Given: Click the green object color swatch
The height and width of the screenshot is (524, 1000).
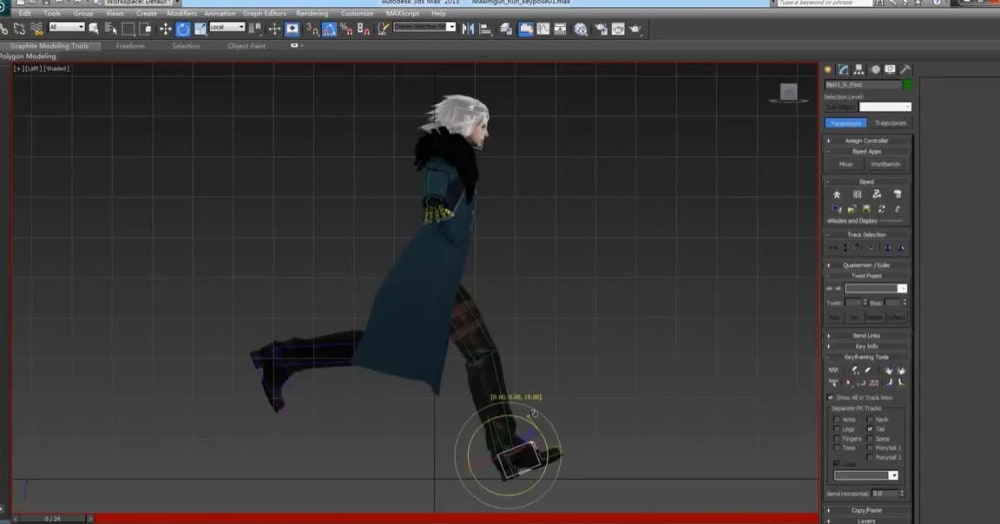Looking at the screenshot, I should click(x=908, y=85).
